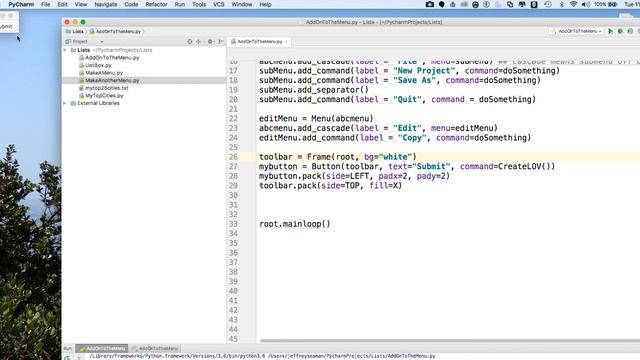Click on "editMenu = Menu(abcmenu)" line
Screen dimensions: 640x360
(316, 119)
